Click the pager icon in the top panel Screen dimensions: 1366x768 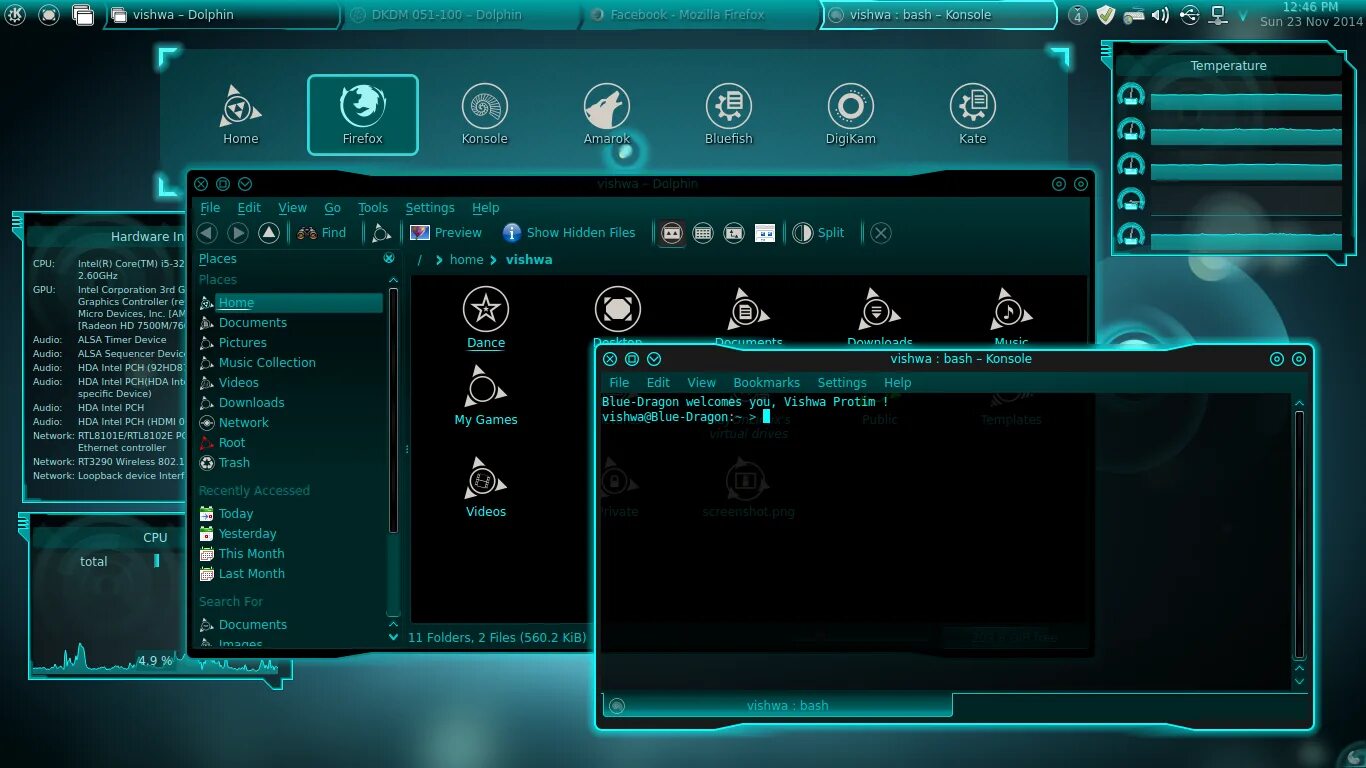(x=84, y=15)
